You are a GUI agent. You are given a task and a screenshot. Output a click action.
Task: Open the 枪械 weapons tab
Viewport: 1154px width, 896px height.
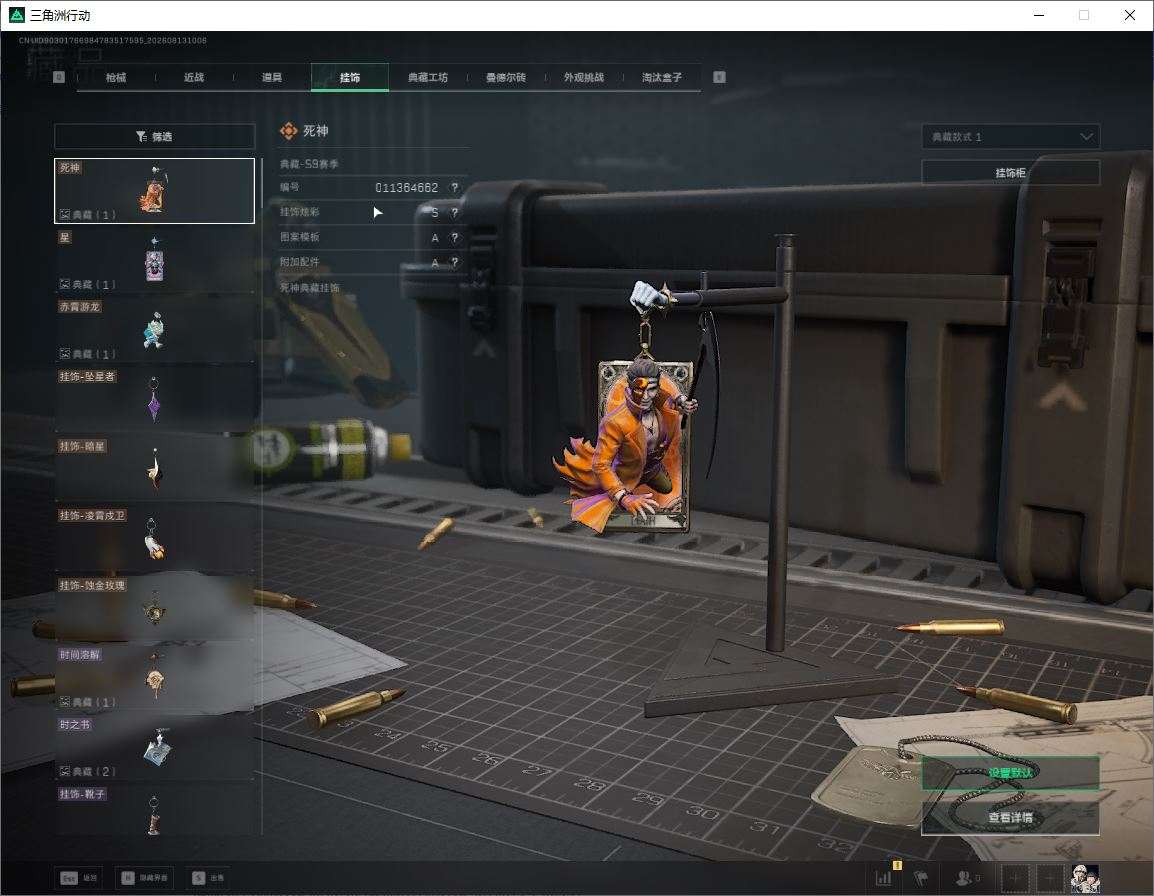point(116,77)
